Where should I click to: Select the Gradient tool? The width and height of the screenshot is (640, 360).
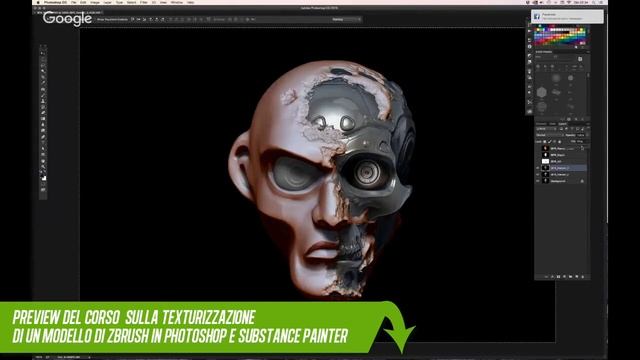click(x=43, y=118)
